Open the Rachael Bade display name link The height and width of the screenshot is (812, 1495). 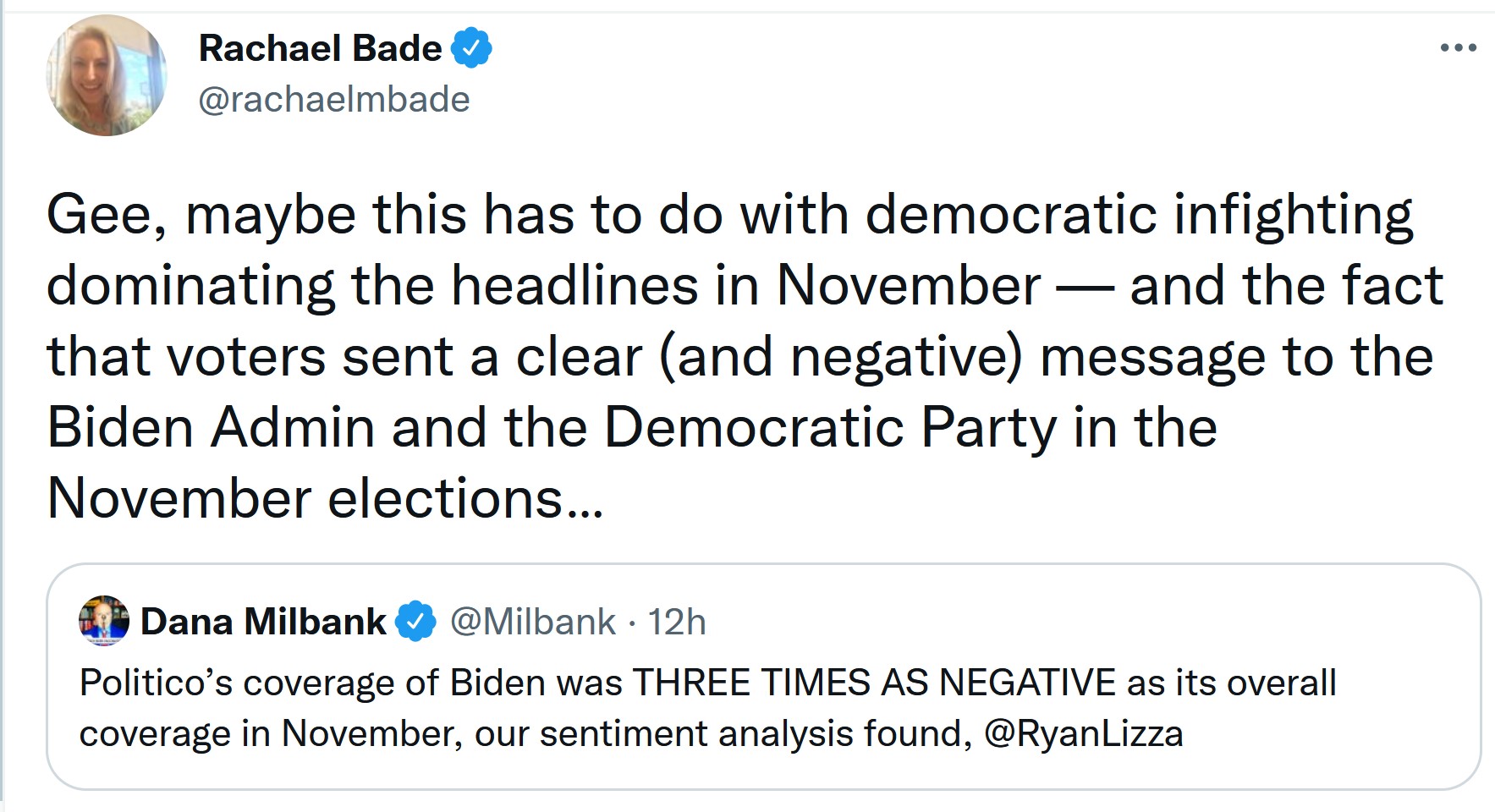[x=320, y=48]
